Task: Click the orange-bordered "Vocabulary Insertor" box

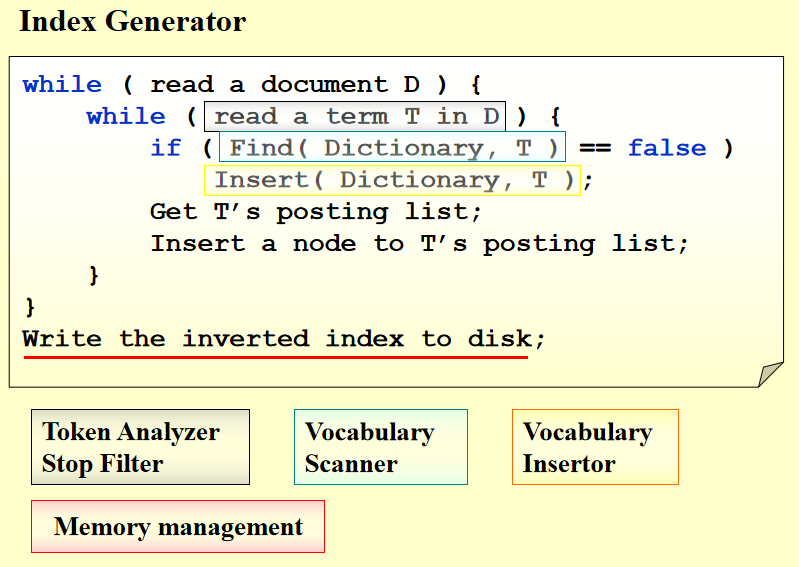Action: click(x=595, y=447)
